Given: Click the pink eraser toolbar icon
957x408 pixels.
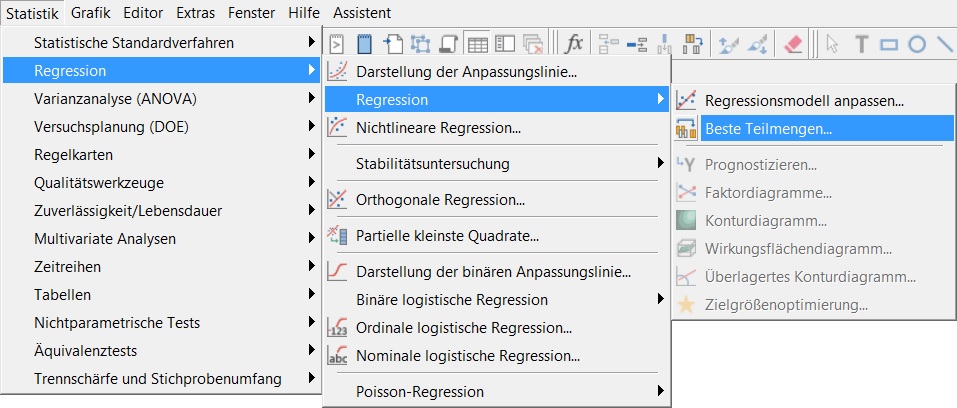Looking at the screenshot, I should coord(793,44).
